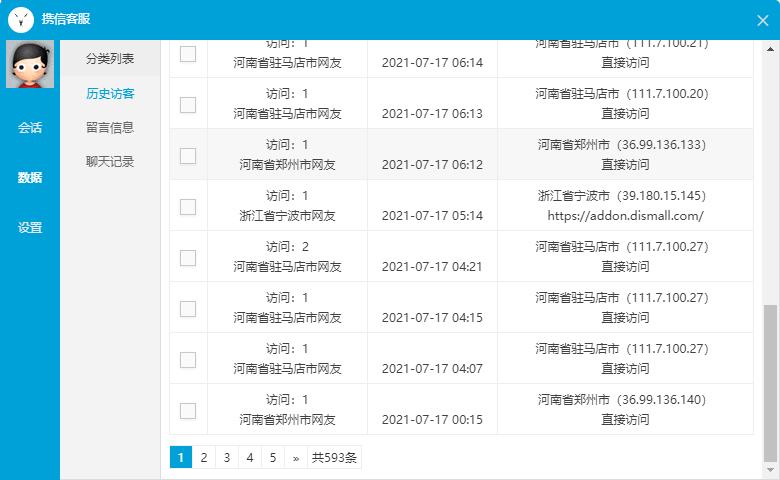Check the box for visit at 00:15

click(x=188, y=411)
